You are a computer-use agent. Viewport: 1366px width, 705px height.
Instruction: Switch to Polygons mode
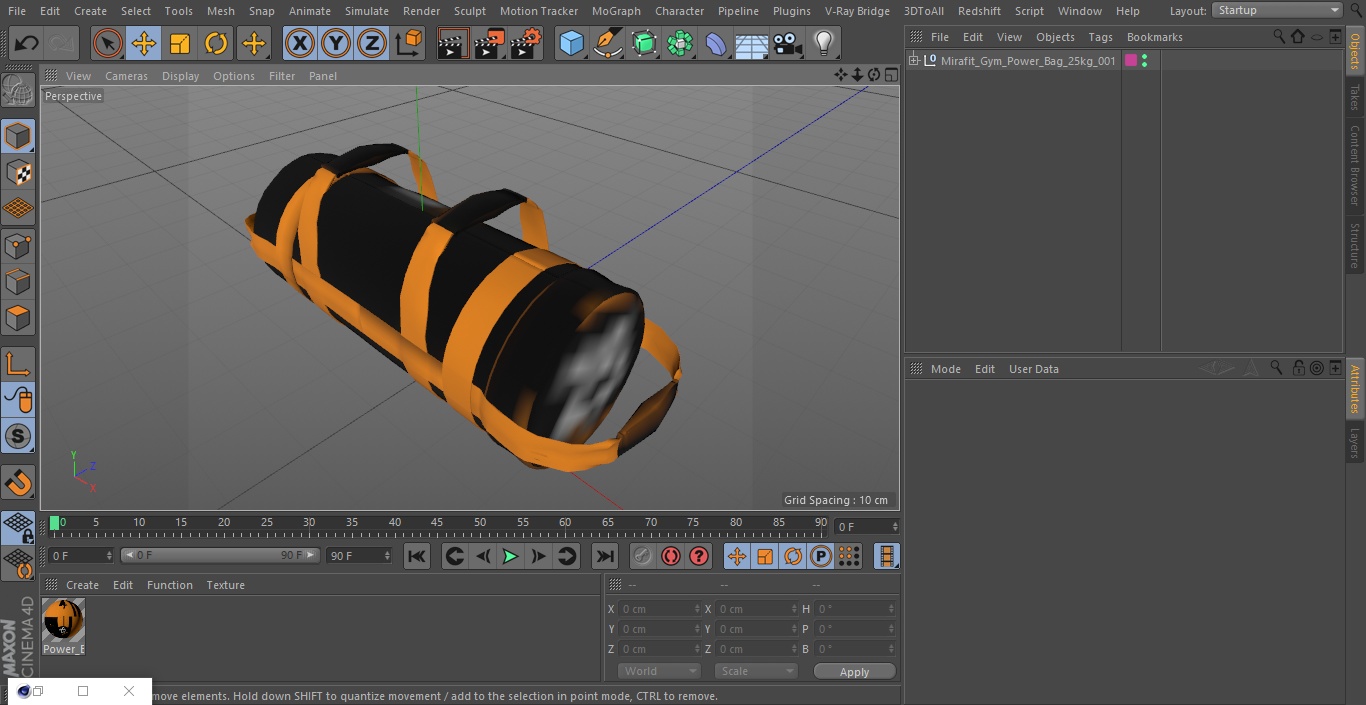coord(18,318)
